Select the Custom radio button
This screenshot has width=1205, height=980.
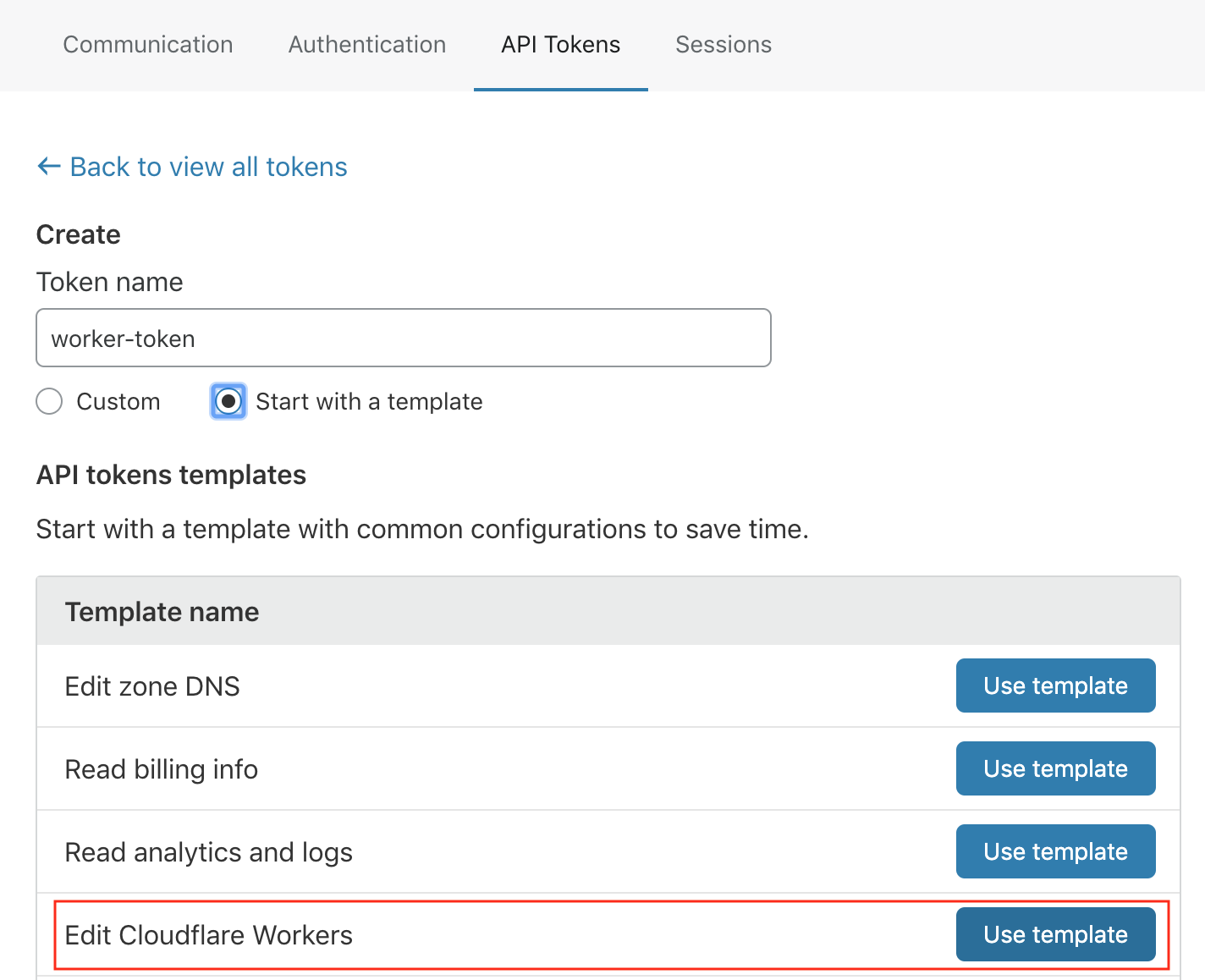click(x=50, y=401)
